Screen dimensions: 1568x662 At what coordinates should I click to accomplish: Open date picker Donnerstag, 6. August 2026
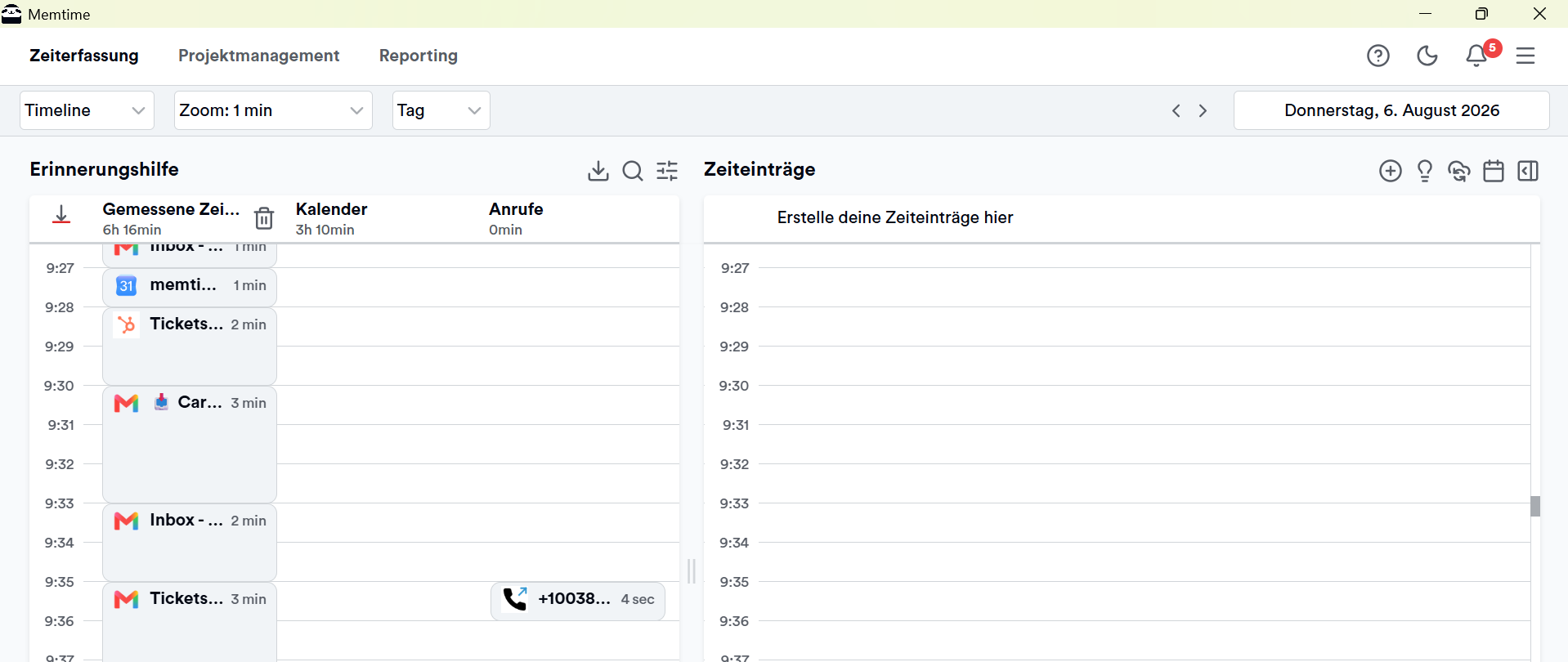(x=1391, y=110)
